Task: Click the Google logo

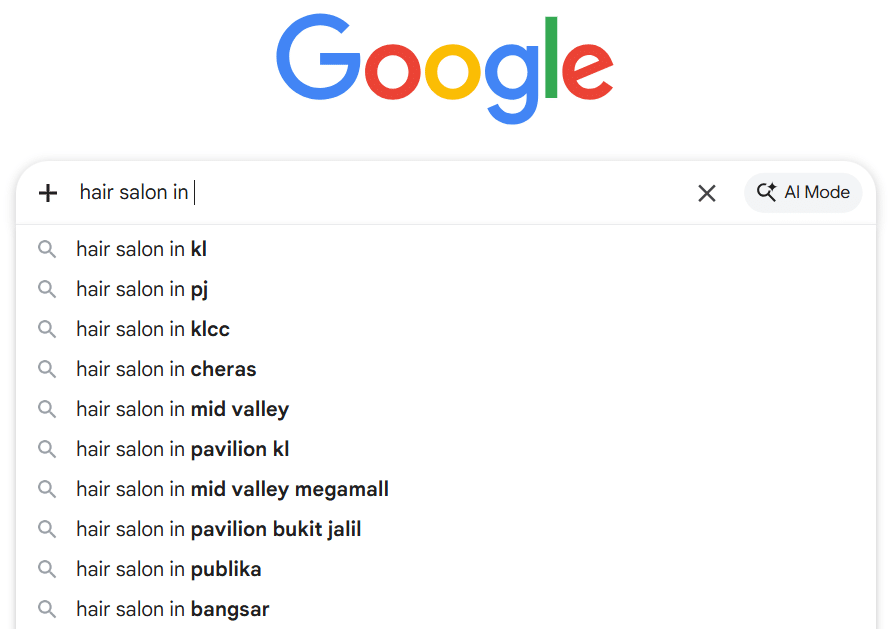Action: pos(444,70)
